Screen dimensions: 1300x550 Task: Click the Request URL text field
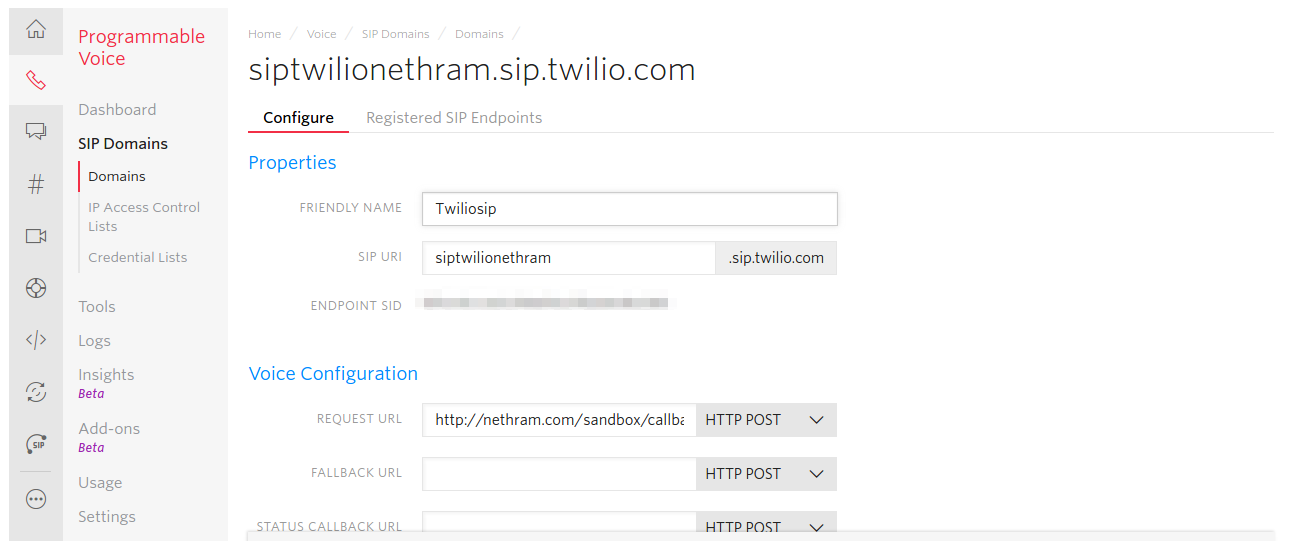coord(559,420)
